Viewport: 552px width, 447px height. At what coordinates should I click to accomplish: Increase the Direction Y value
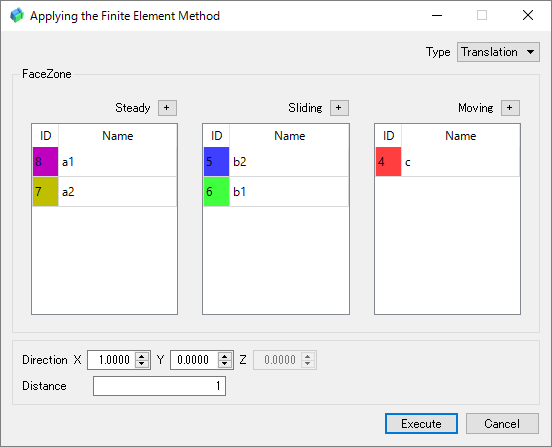pos(225,356)
